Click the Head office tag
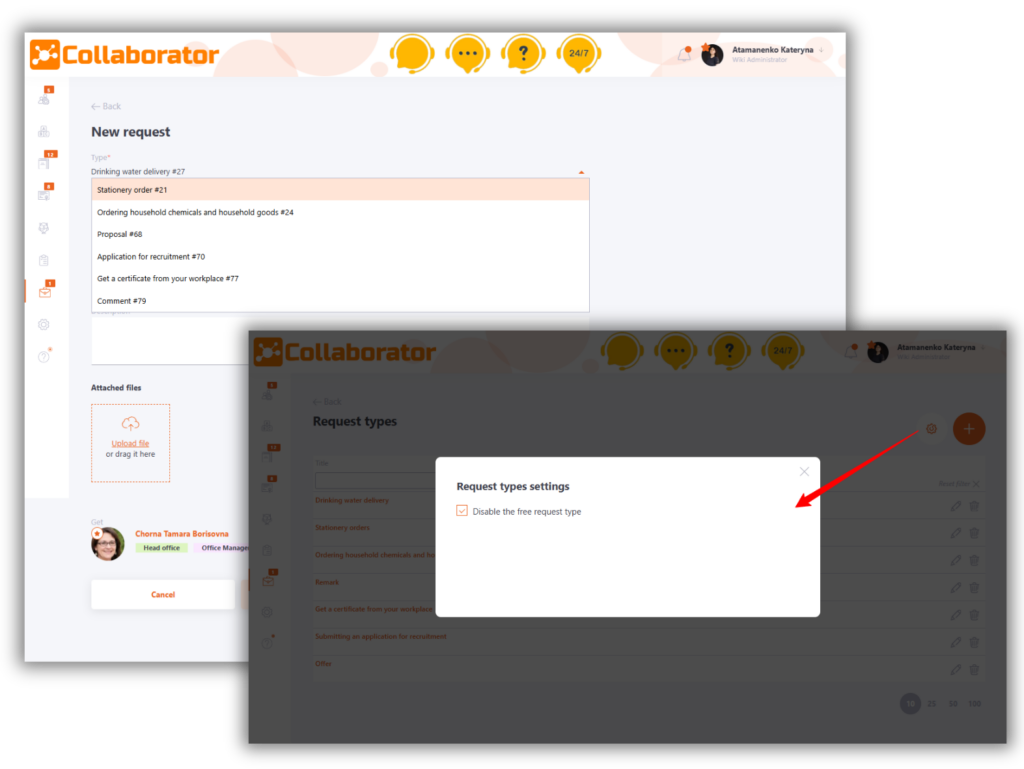The height and width of the screenshot is (769, 1024). 161,548
